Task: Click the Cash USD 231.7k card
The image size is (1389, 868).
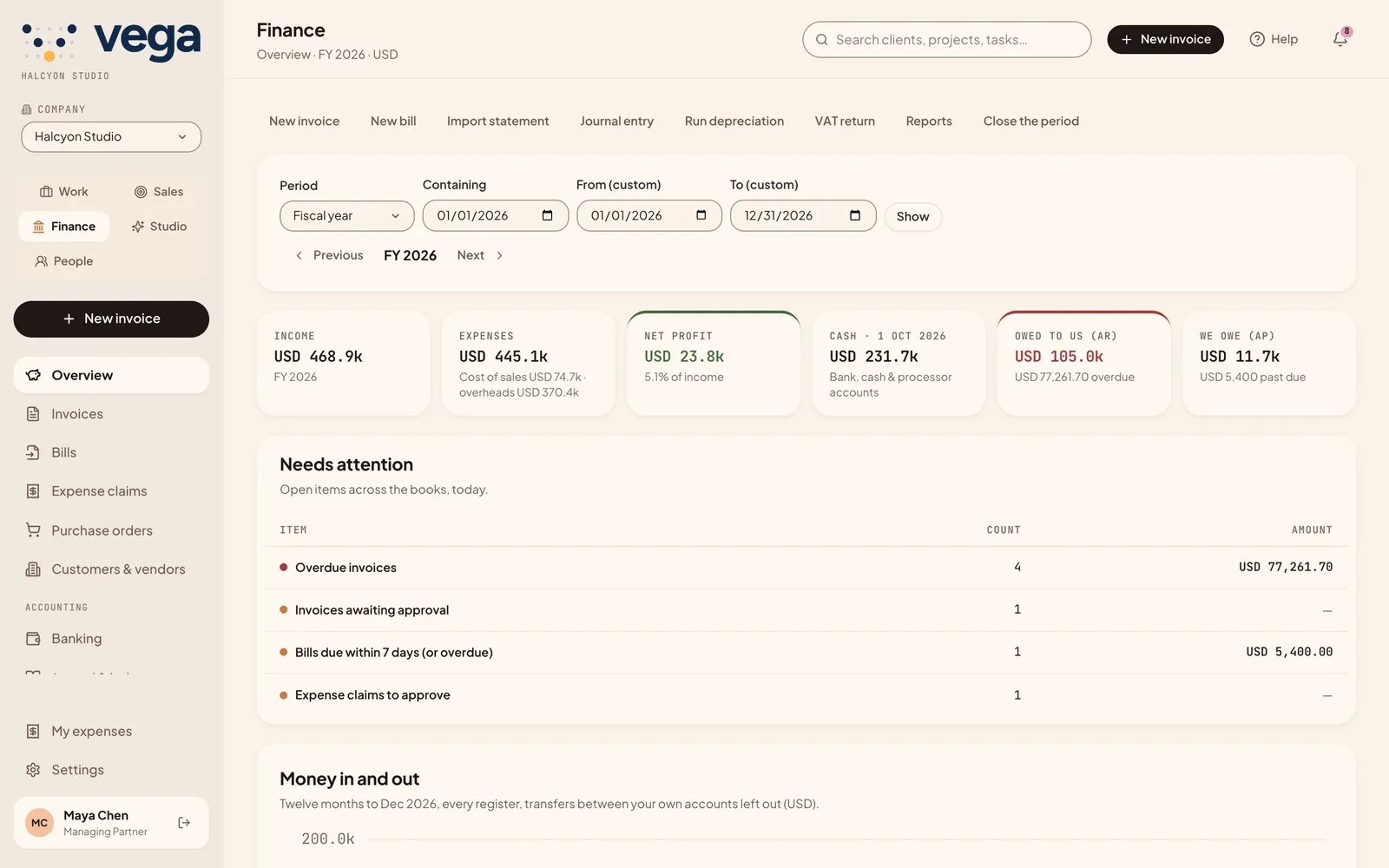Action: point(899,364)
